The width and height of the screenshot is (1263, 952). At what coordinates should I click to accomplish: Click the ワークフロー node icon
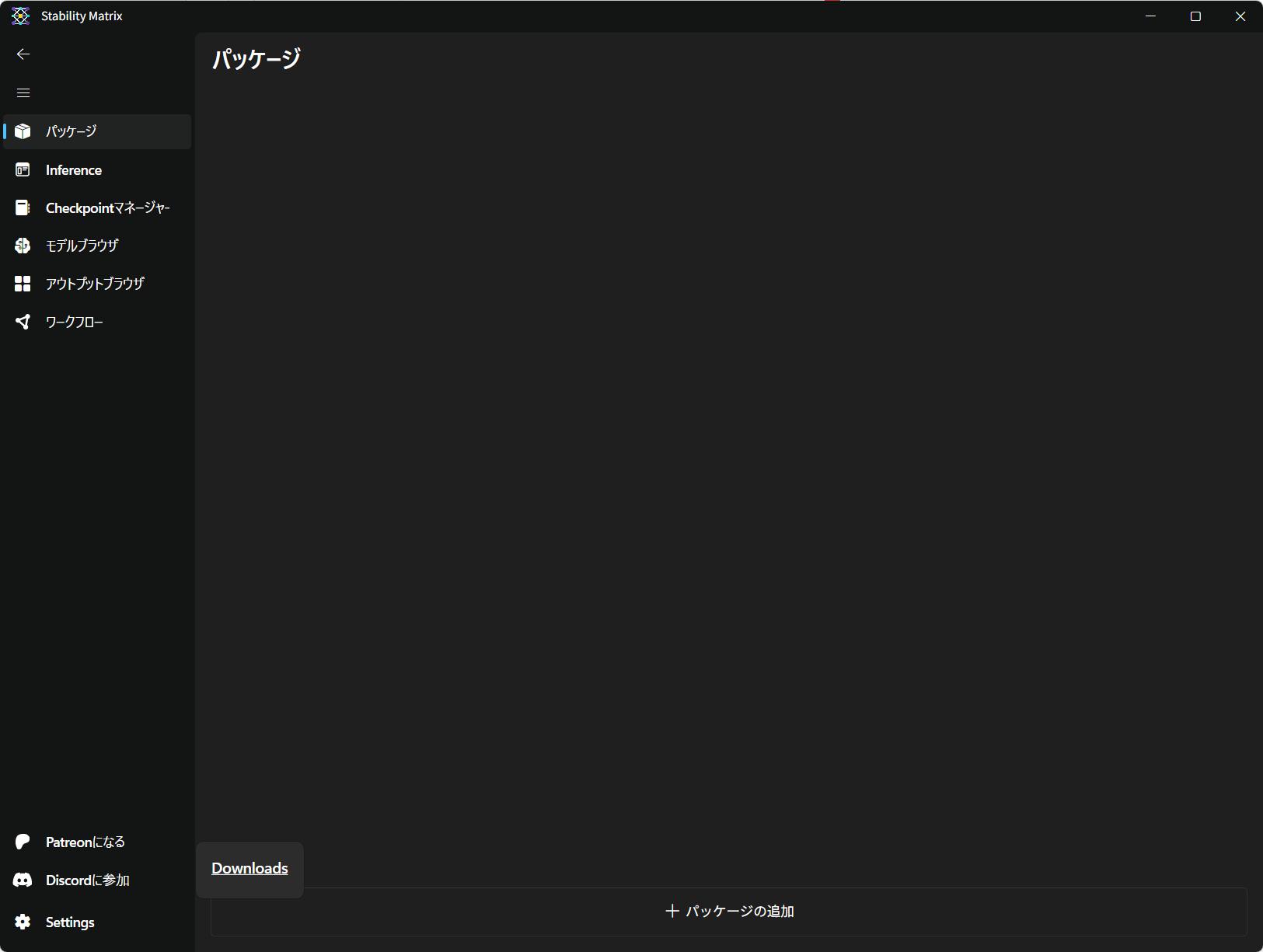click(23, 322)
